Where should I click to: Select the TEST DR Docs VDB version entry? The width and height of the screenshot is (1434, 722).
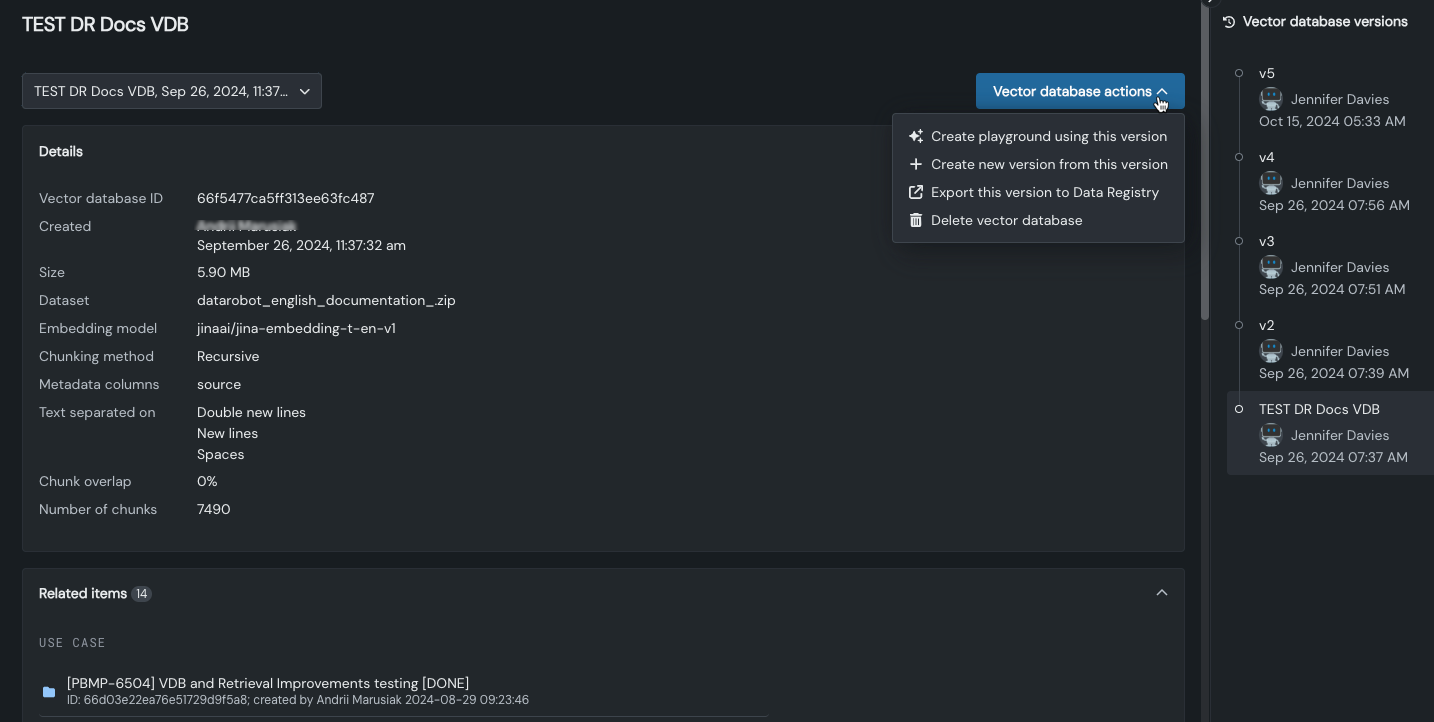coord(1319,409)
